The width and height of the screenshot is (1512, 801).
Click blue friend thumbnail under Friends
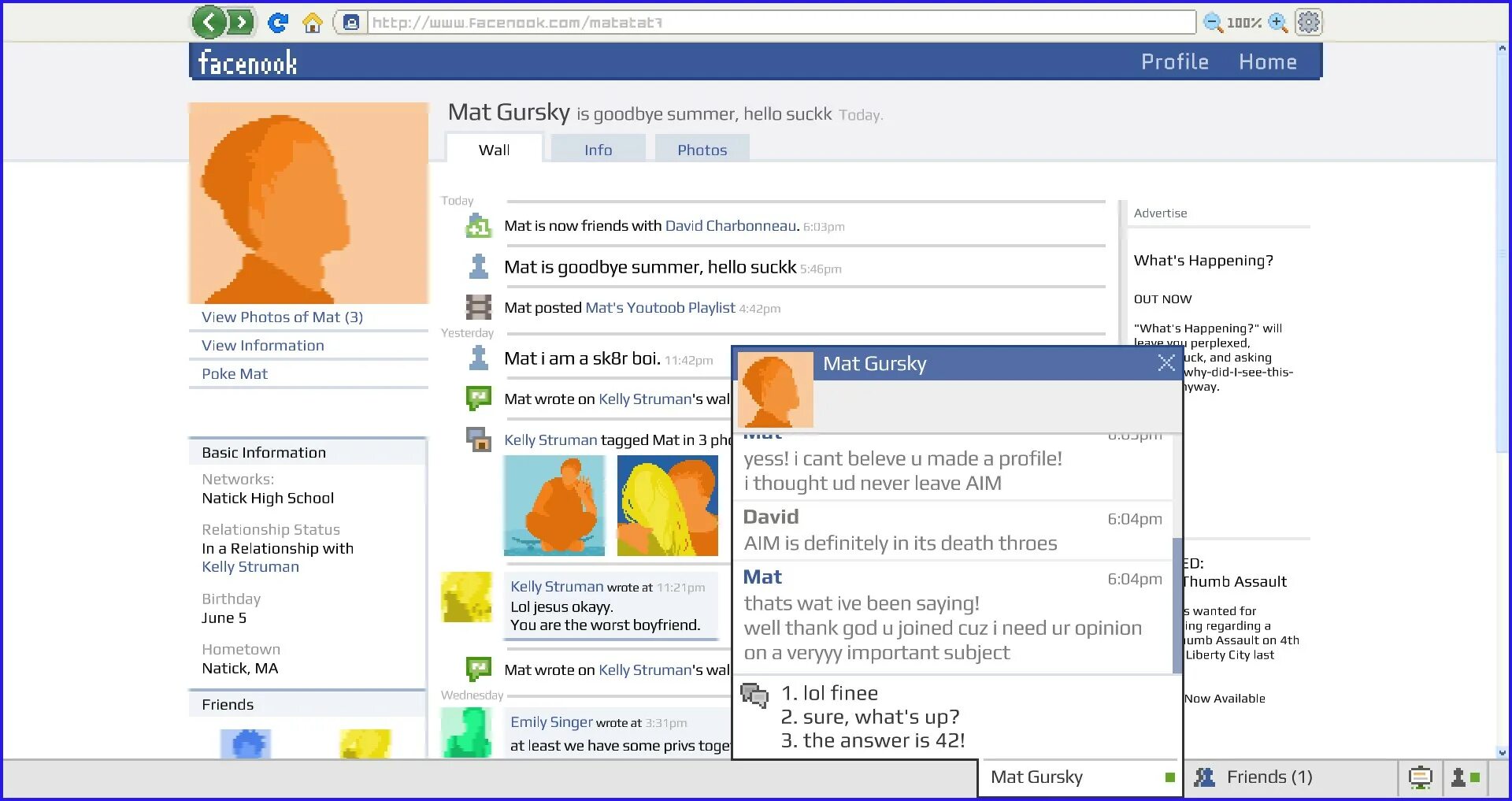pos(246,744)
